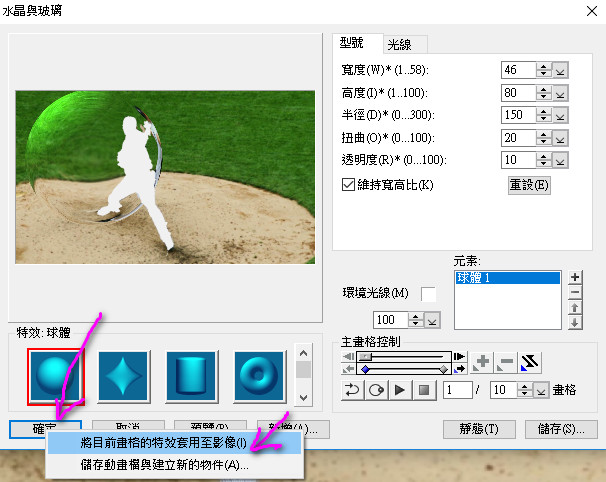Open 高度(I) slider dropdown arrow
Image resolution: width=606 pixels, height=482 pixels.
click(560, 93)
